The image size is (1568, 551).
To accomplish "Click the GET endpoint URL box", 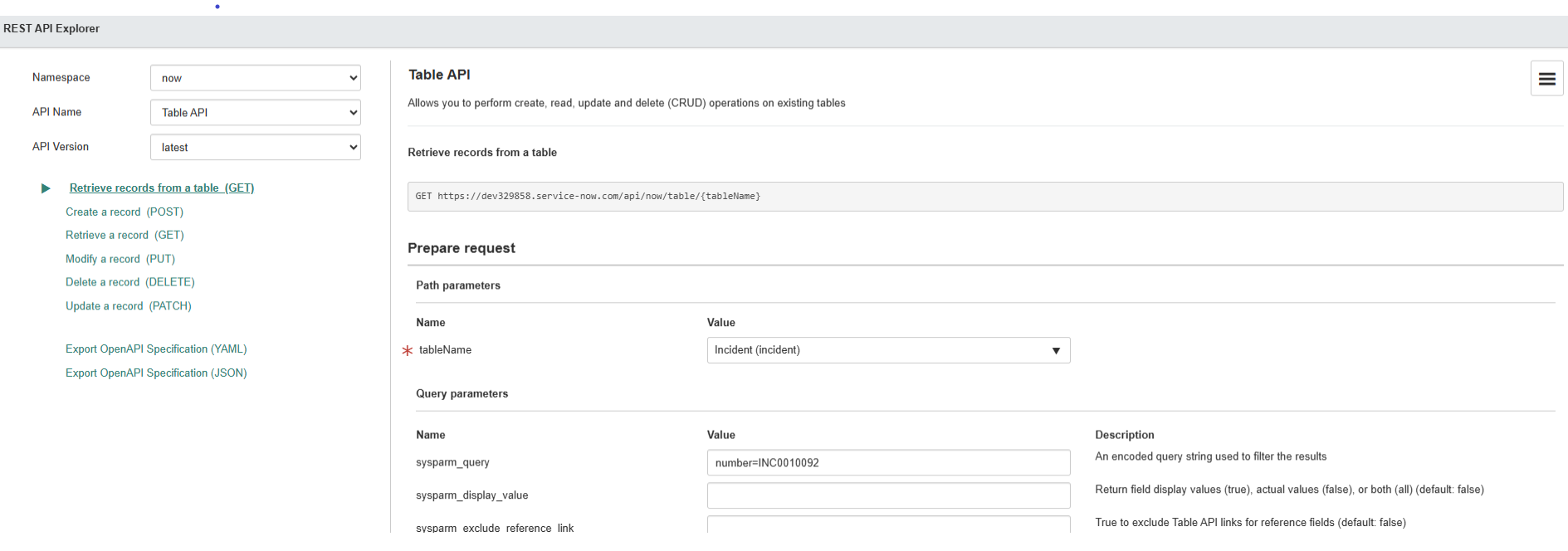I will click(984, 197).
